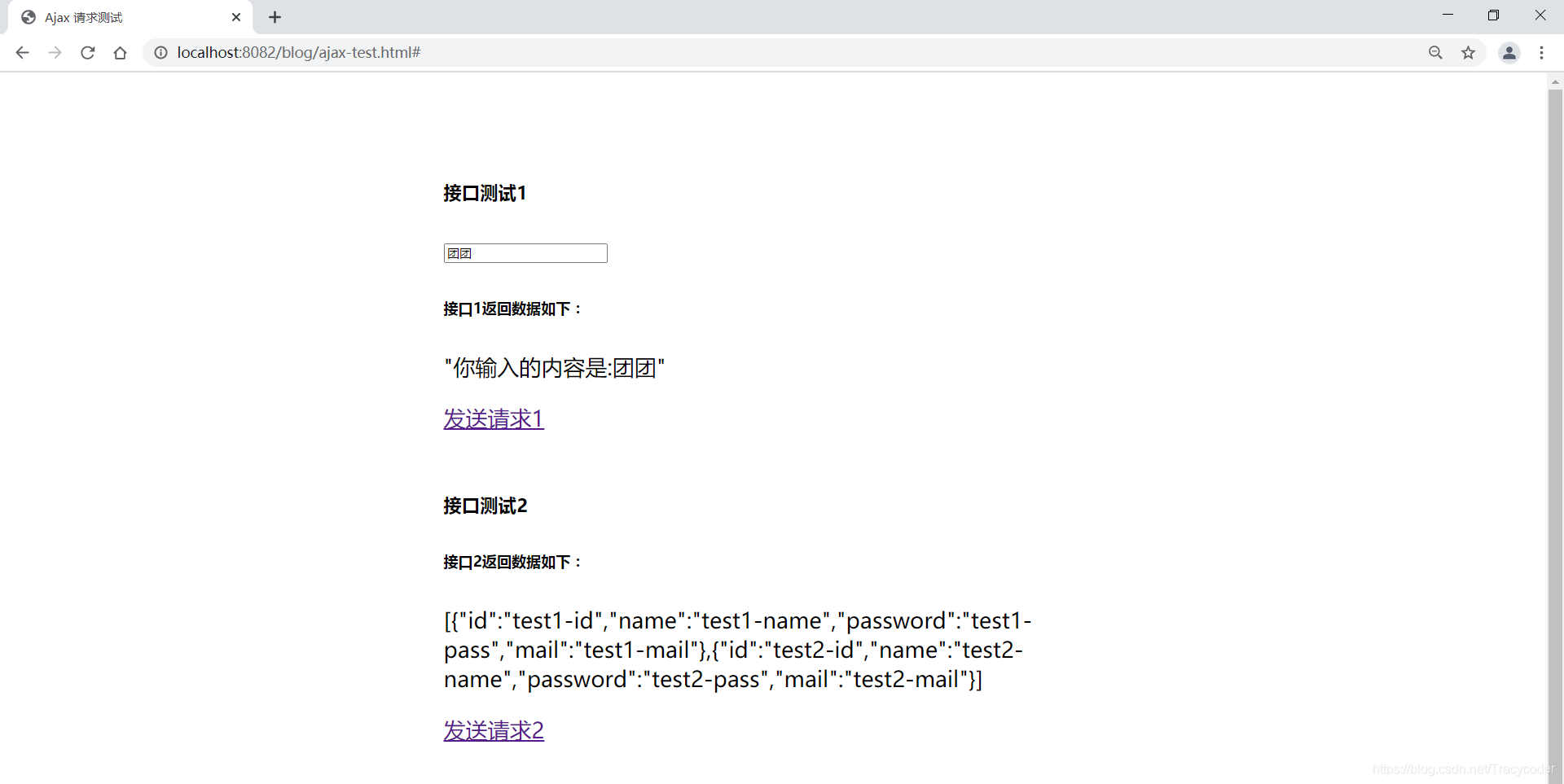Click the JSON response text for 接口2
The height and width of the screenshot is (784, 1564).
point(738,650)
